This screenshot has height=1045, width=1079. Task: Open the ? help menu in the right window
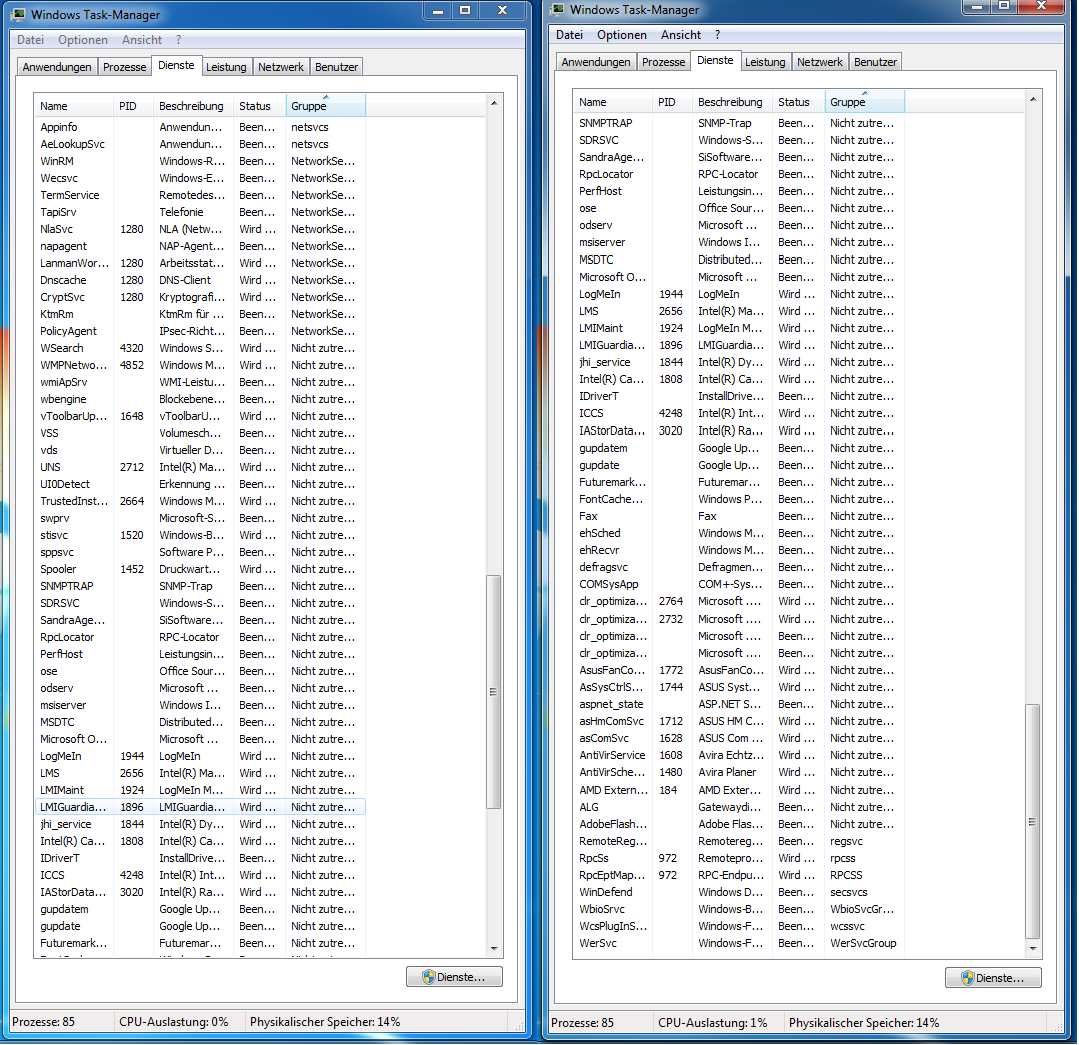coord(717,35)
